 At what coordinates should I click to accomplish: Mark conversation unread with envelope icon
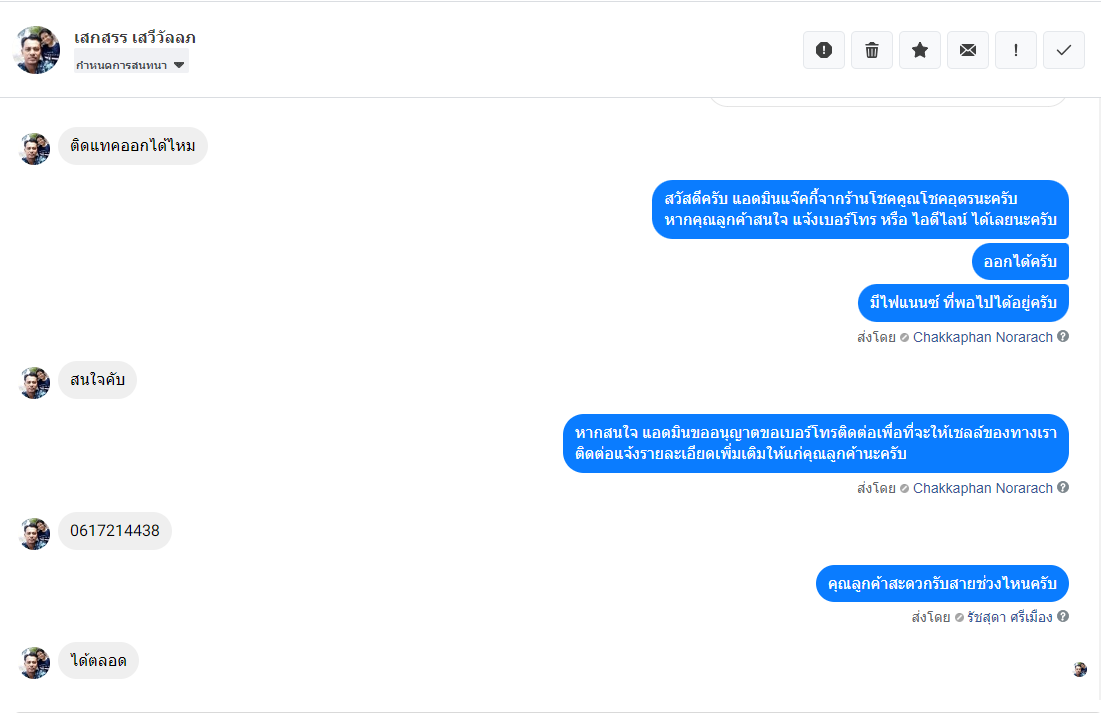point(968,50)
